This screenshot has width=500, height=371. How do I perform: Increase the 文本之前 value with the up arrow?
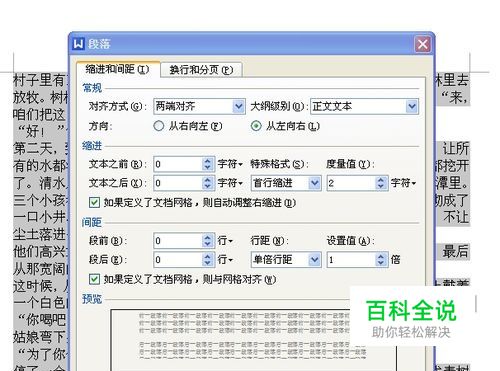point(208,161)
